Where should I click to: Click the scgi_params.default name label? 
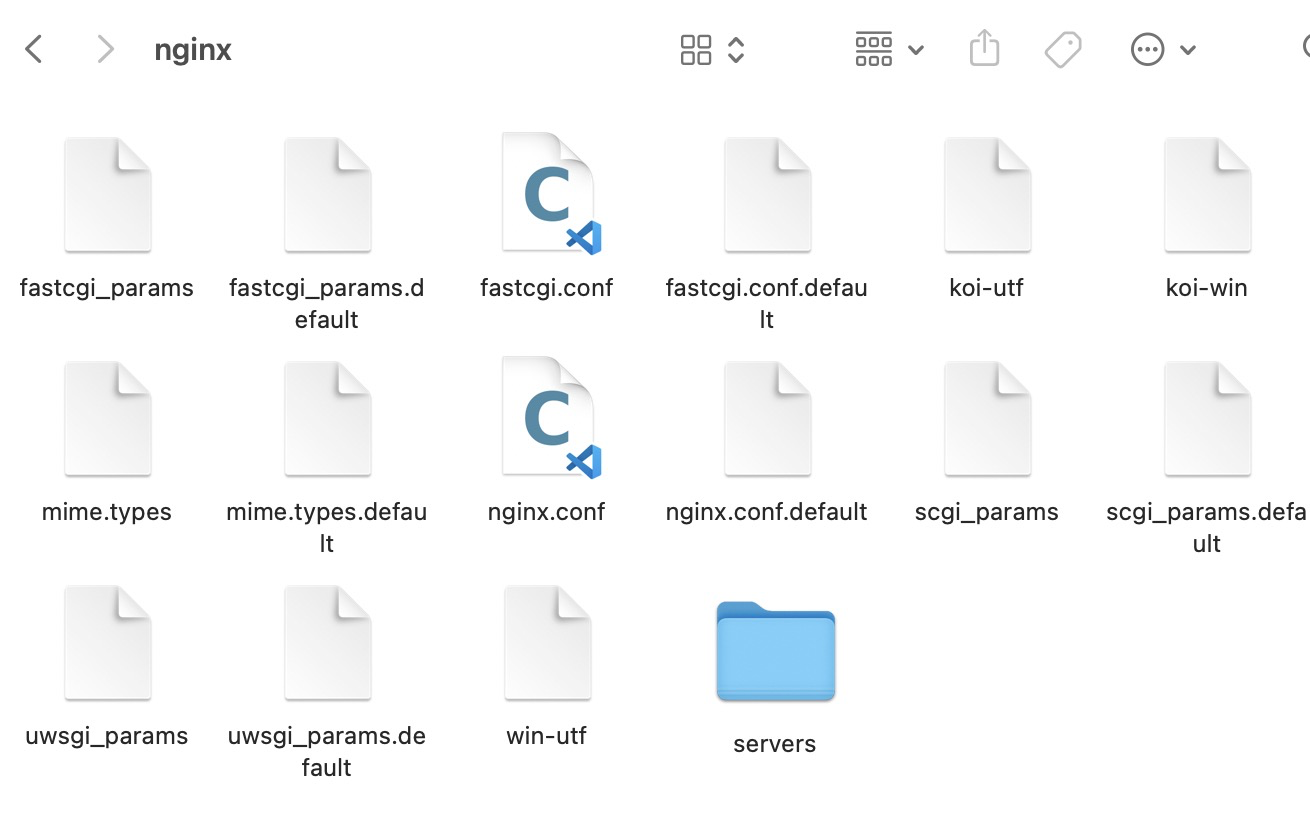pos(1207,528)
